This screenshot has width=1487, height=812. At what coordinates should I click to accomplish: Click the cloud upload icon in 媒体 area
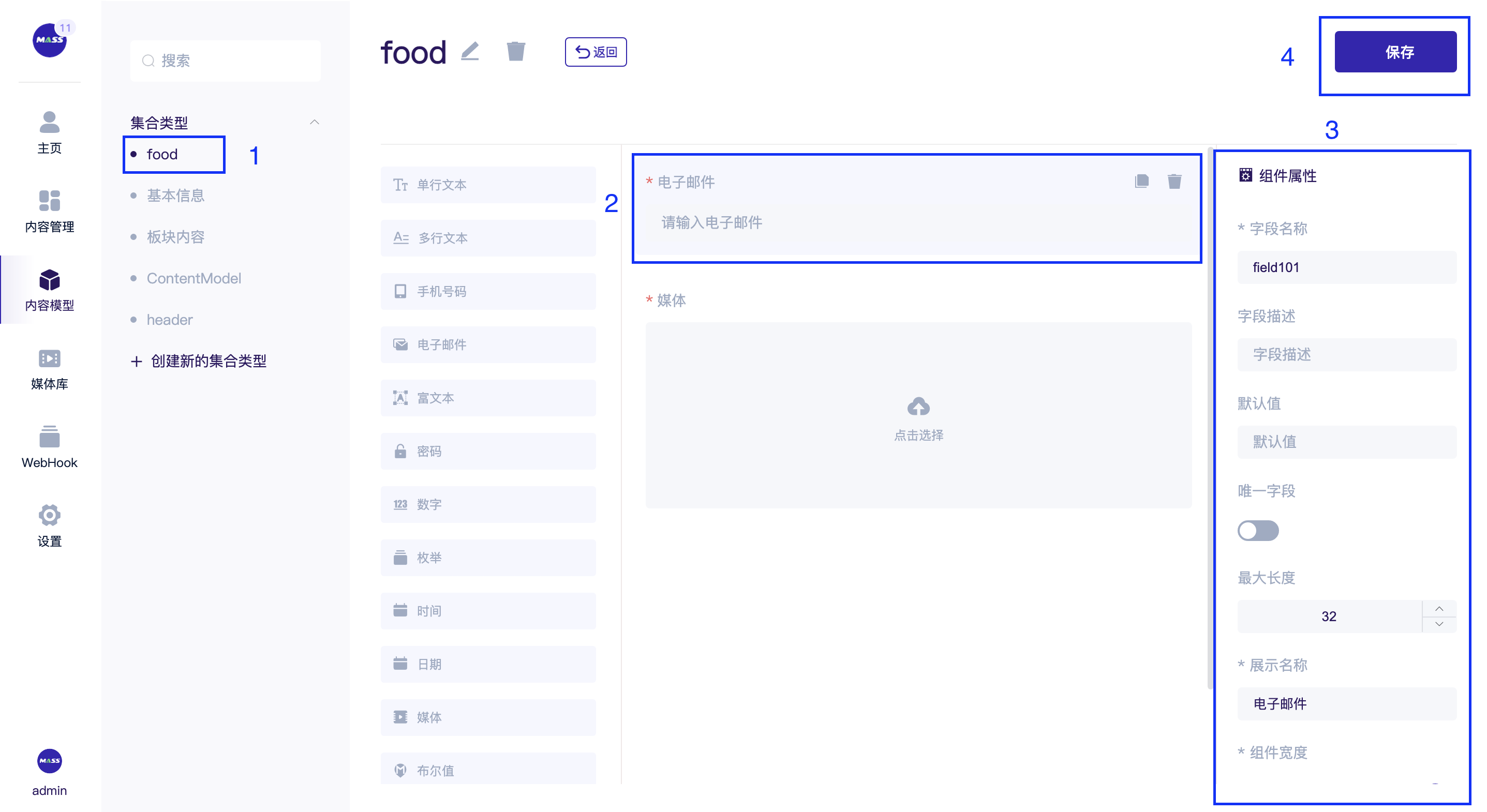(918, 407)
